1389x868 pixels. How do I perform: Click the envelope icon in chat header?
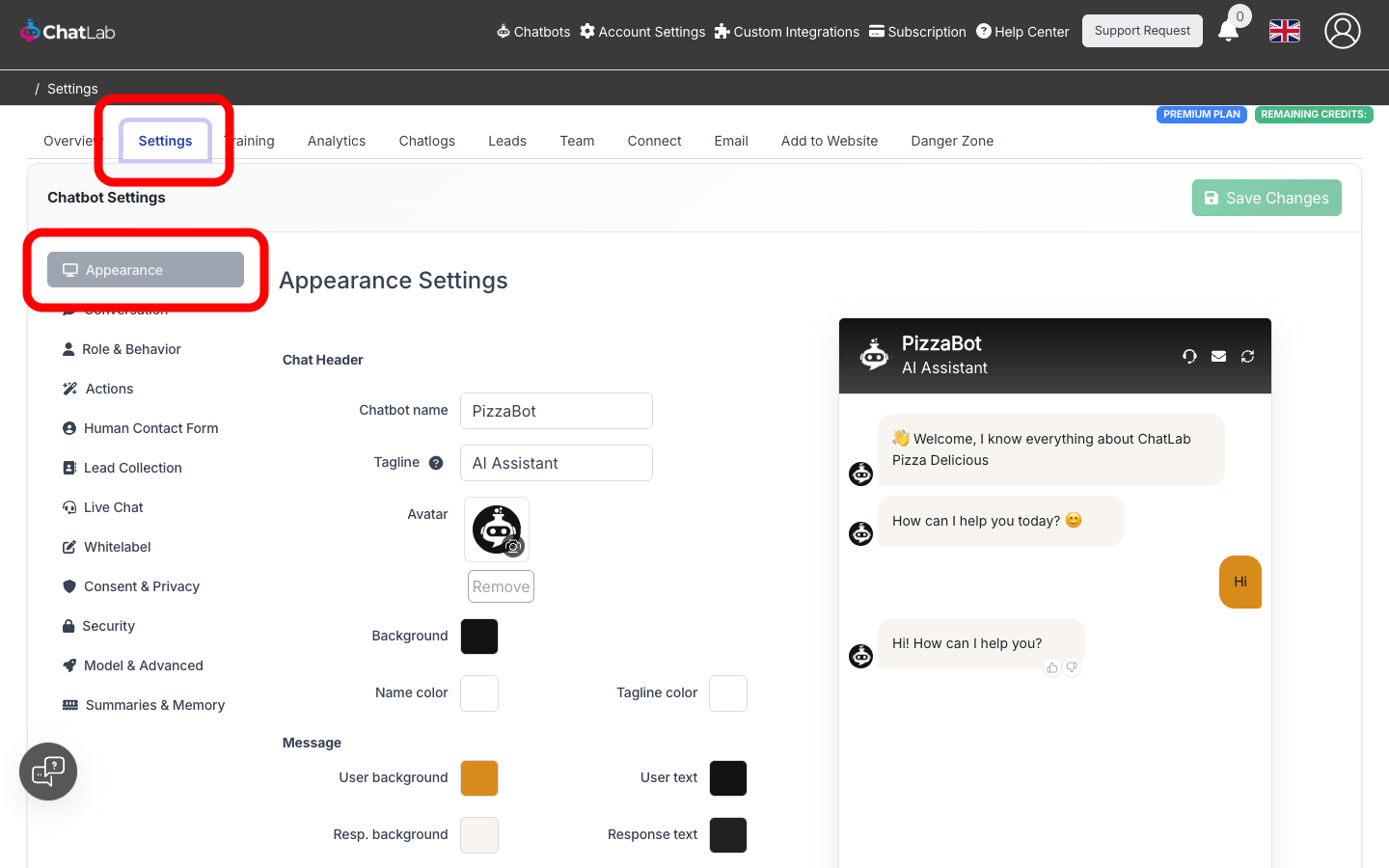click(x=1218, y=356)
